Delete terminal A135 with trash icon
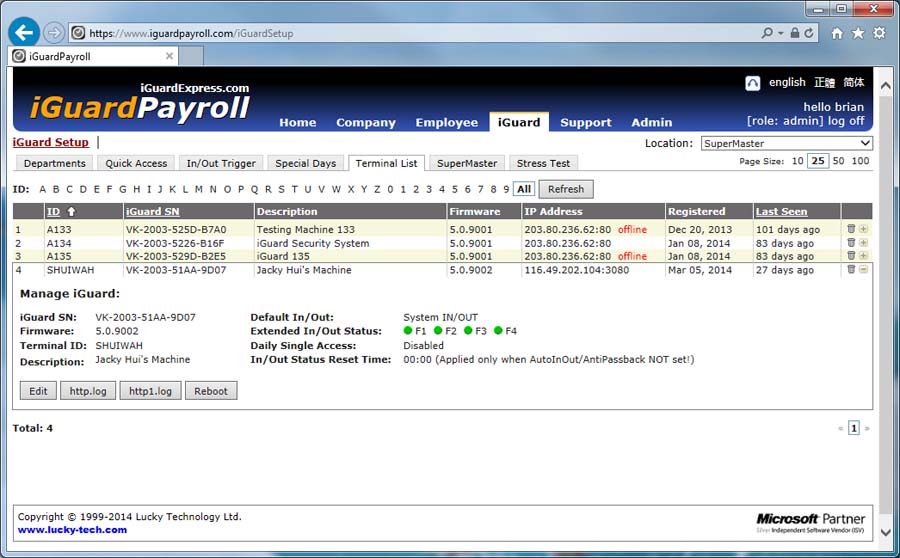The width and height of the screenshot is (900, 558). pyautogui.click(x=851, y=255)
